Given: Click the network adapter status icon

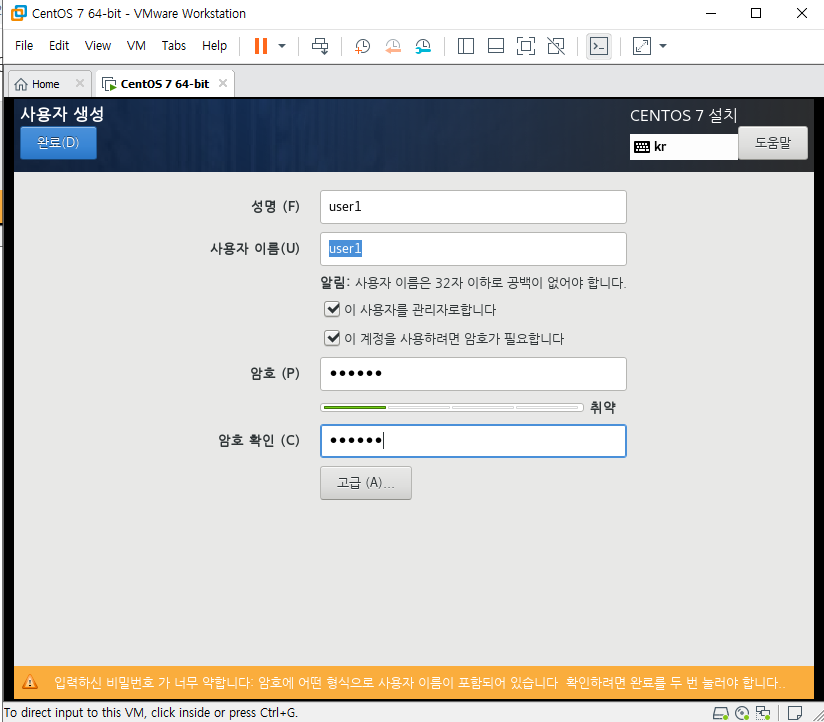Looking at the screenshot, I should [x=763, y=713].
